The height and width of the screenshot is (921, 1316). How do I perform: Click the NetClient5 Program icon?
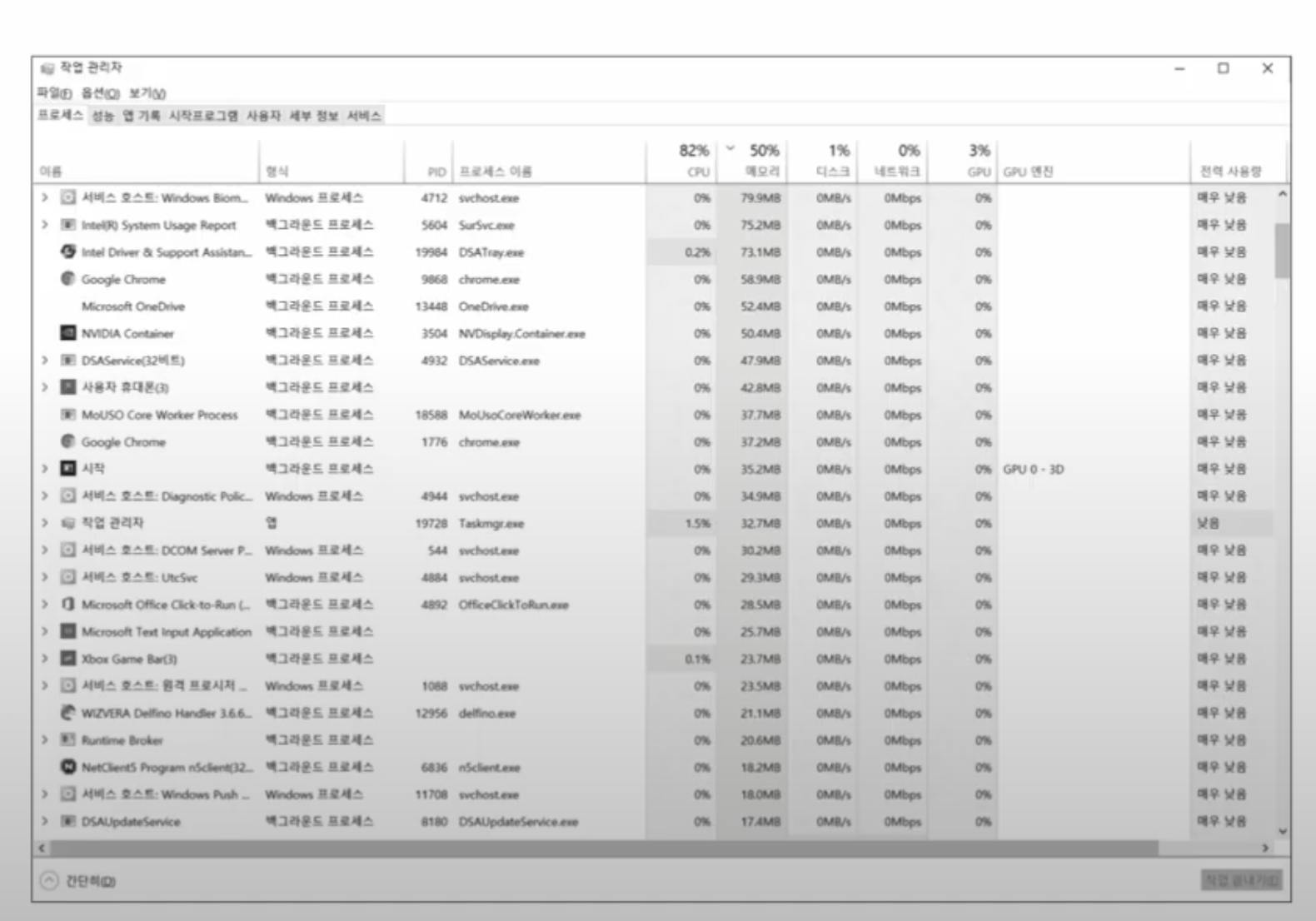tap(68, 767)
